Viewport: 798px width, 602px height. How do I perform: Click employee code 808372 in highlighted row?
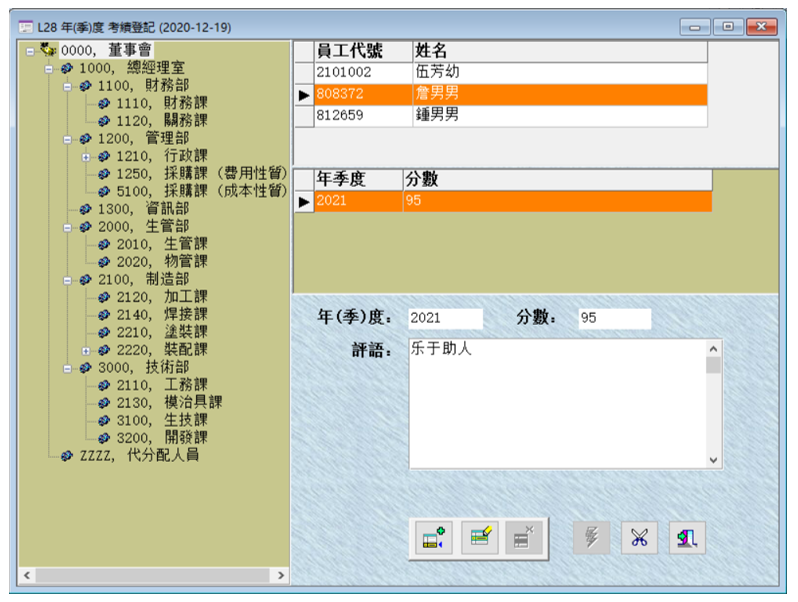(x=363, y=94)
